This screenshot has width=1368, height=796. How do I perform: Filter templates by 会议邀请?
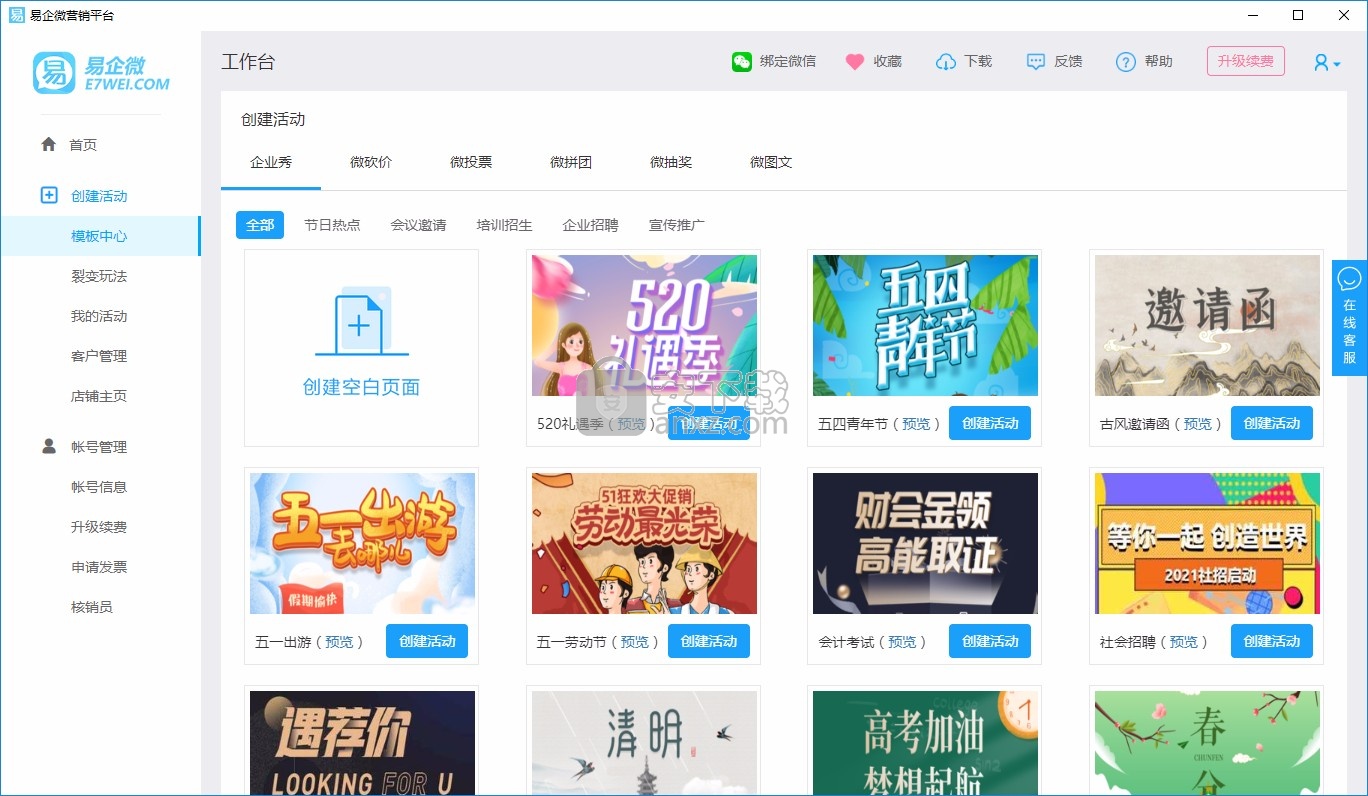[418, 225]
